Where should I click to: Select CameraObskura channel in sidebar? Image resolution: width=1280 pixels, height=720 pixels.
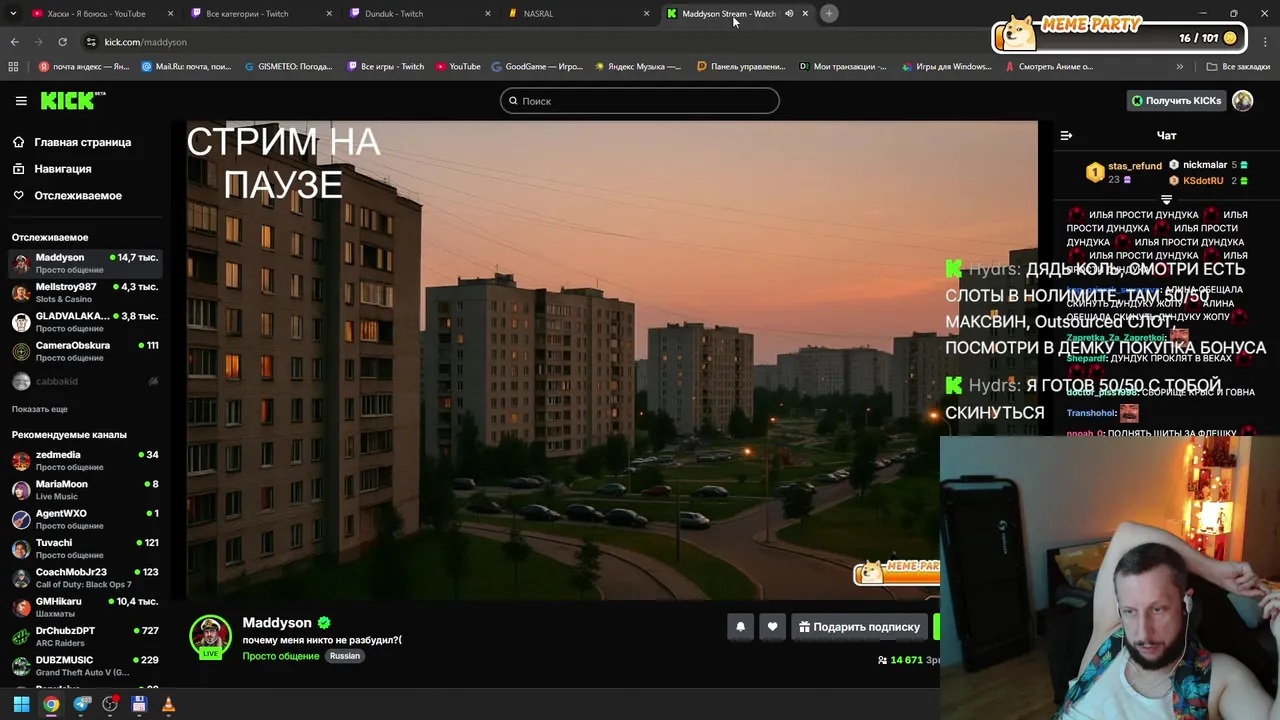(x=85, y=351)
